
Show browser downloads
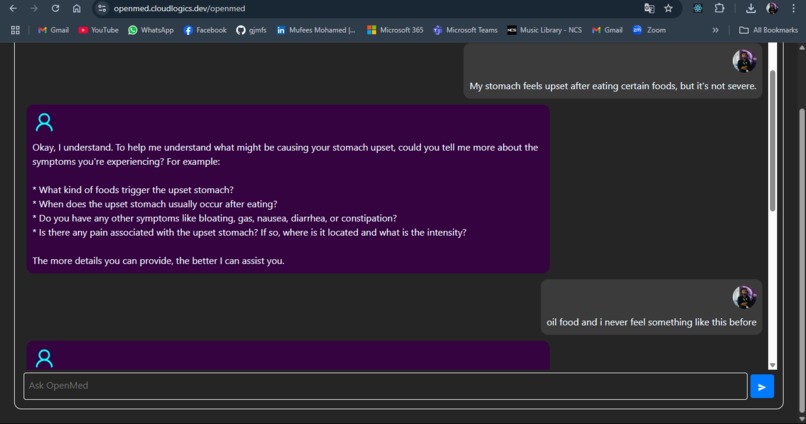pyautogui.click(x=750, y=8)
